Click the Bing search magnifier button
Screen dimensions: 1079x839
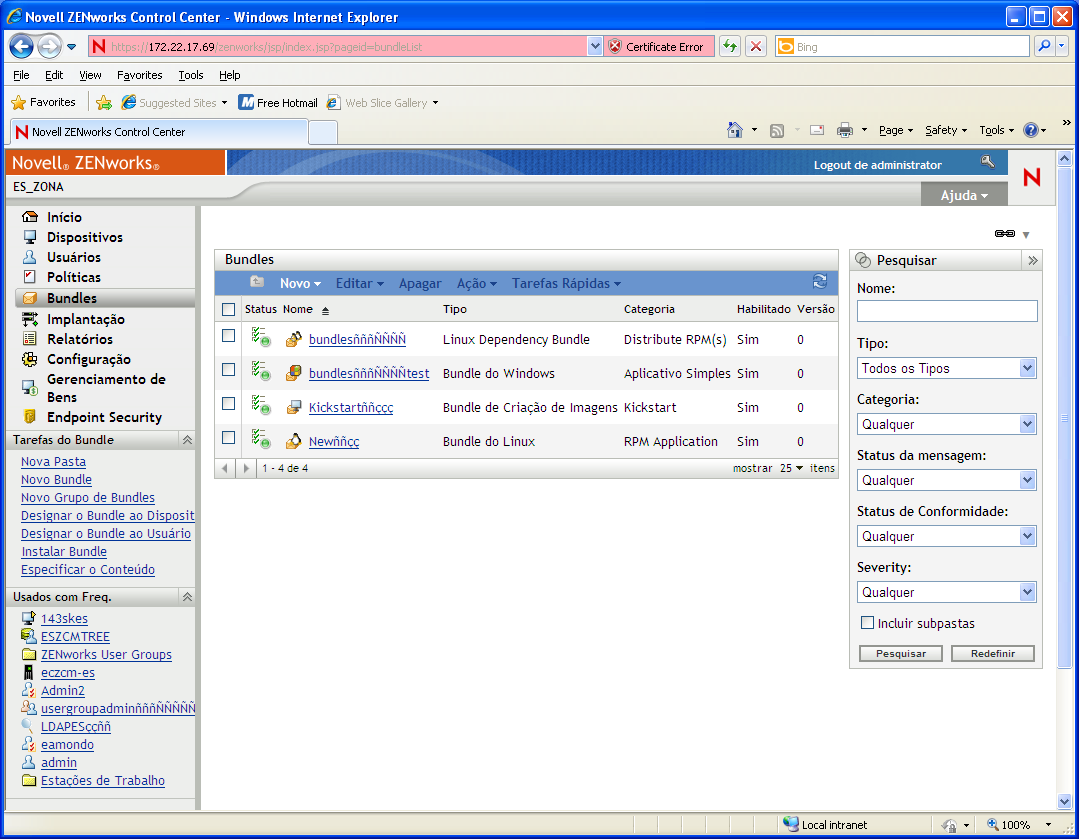tap(1045, 47)
